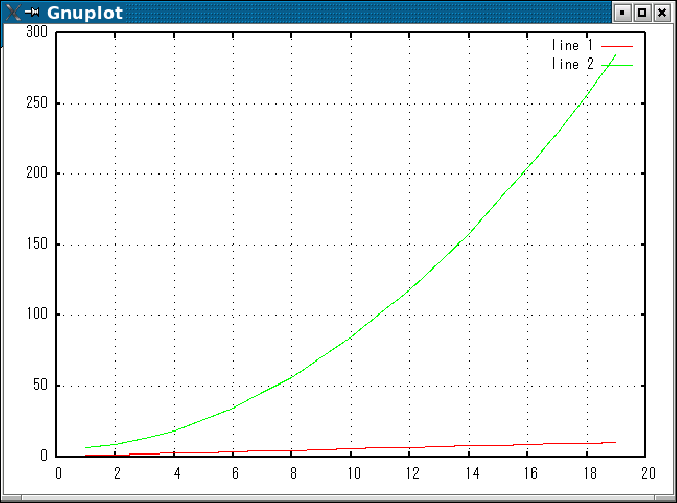Click y-axis label 100
The width and height of the screenshot is (677, 503).
pyautogui.click(x=37, y=313)
